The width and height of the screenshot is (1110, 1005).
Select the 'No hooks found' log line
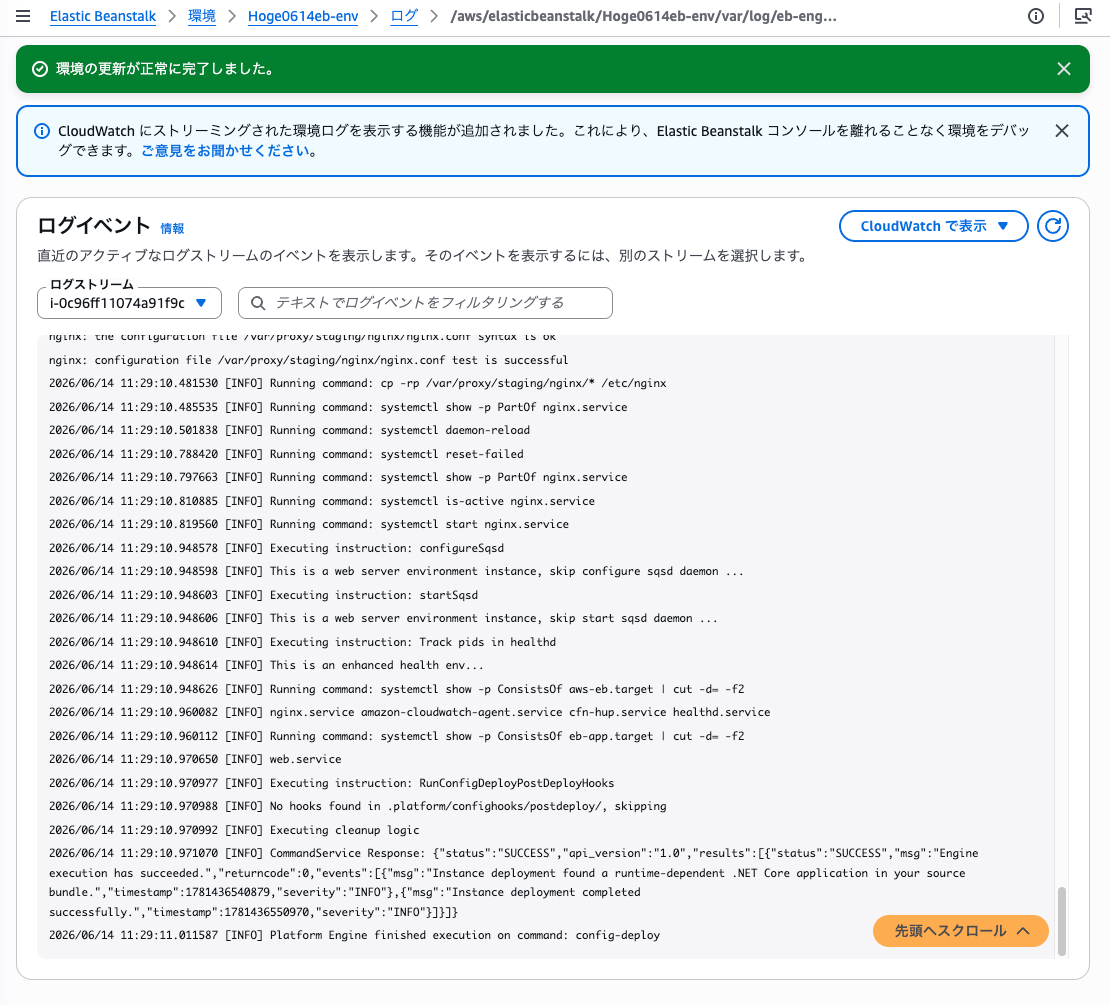click(x=357, y=806)
